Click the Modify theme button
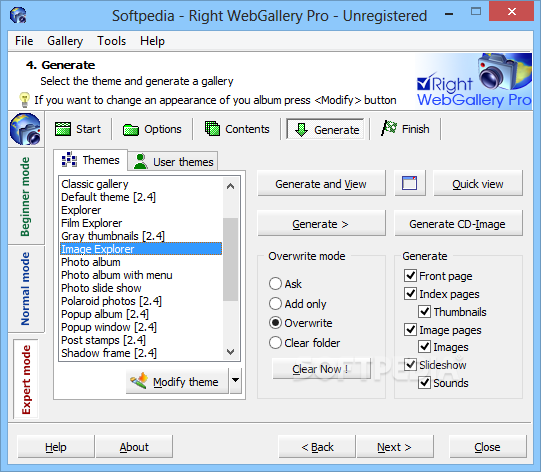 point(177,381)
